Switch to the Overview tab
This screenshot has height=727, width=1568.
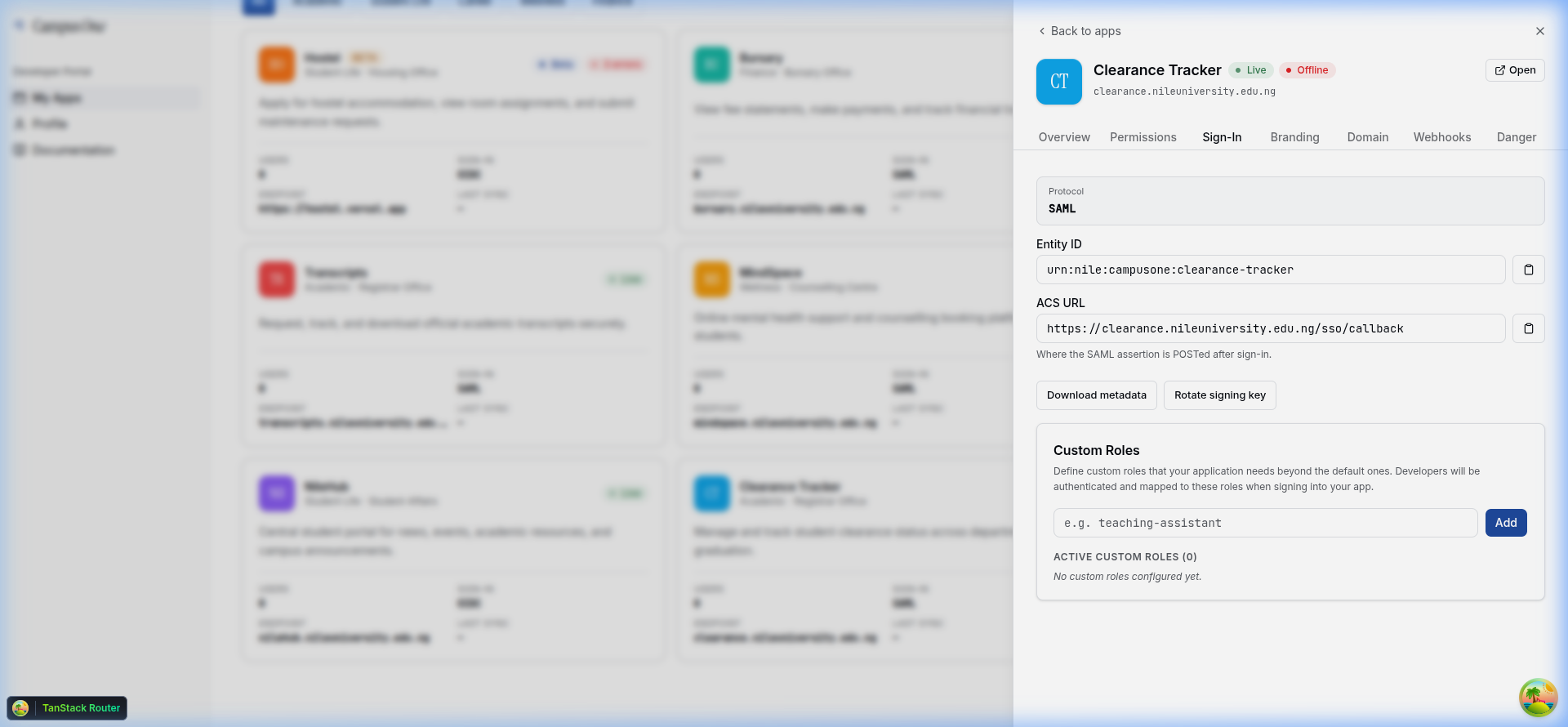click(1064, 137)
